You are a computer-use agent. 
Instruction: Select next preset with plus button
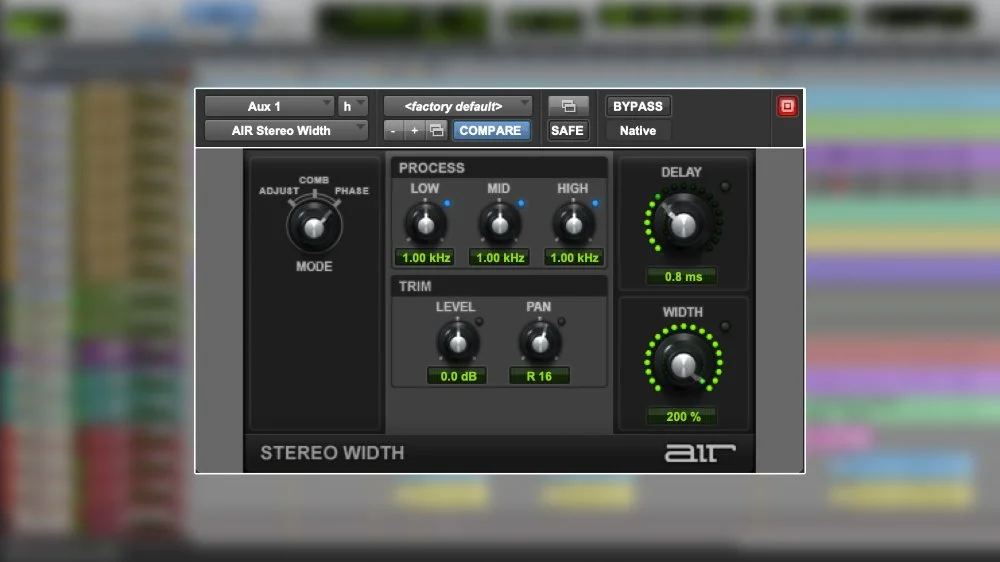tap(415, 130)
